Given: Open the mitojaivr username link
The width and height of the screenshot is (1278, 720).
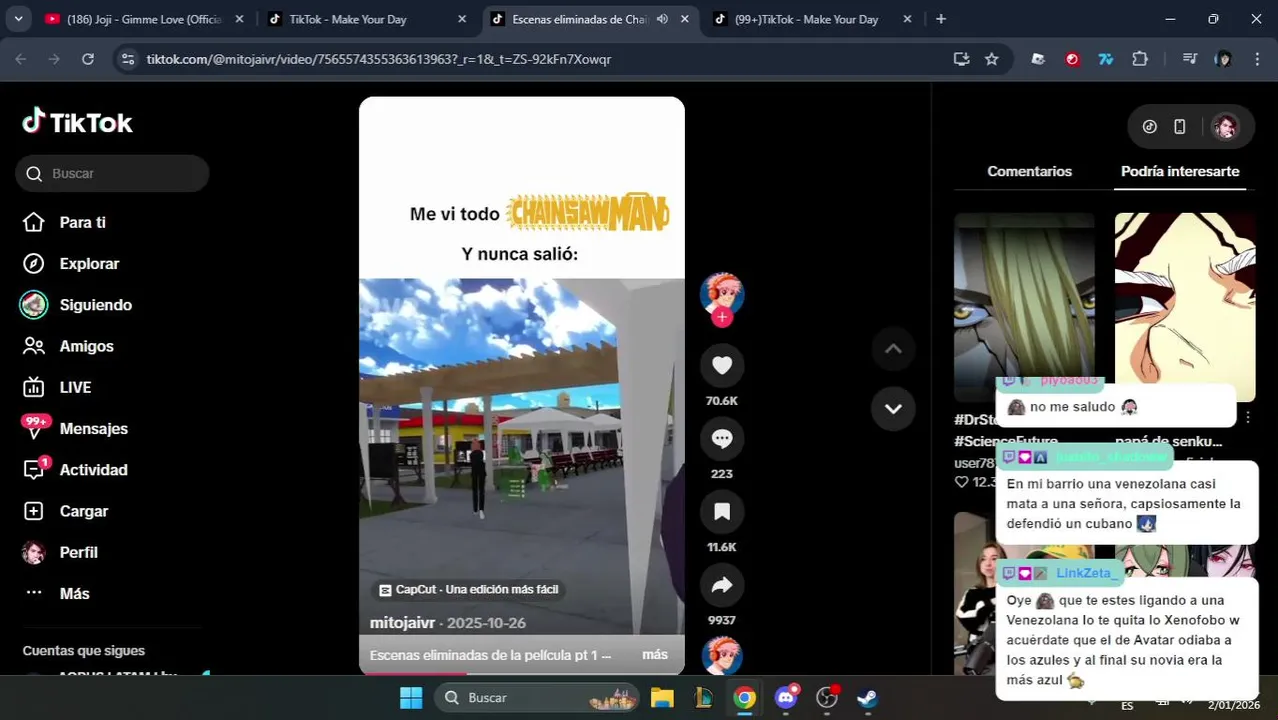Looking at the screenshot, I should coord(402,623).
